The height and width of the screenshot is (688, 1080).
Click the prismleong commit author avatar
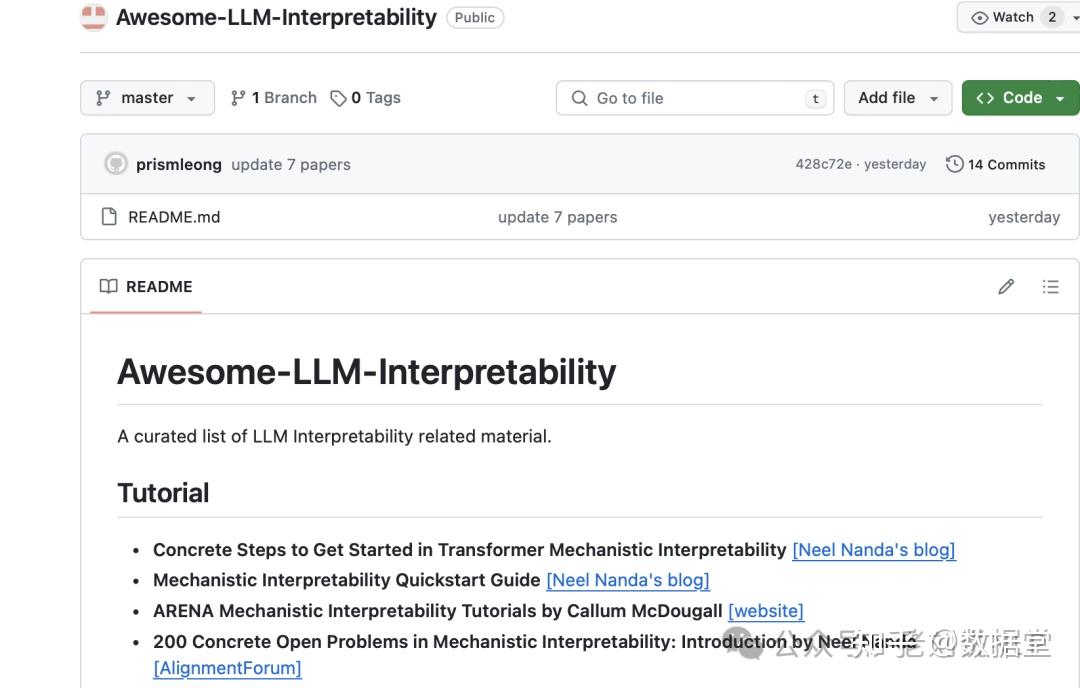(x=116, y=164)
